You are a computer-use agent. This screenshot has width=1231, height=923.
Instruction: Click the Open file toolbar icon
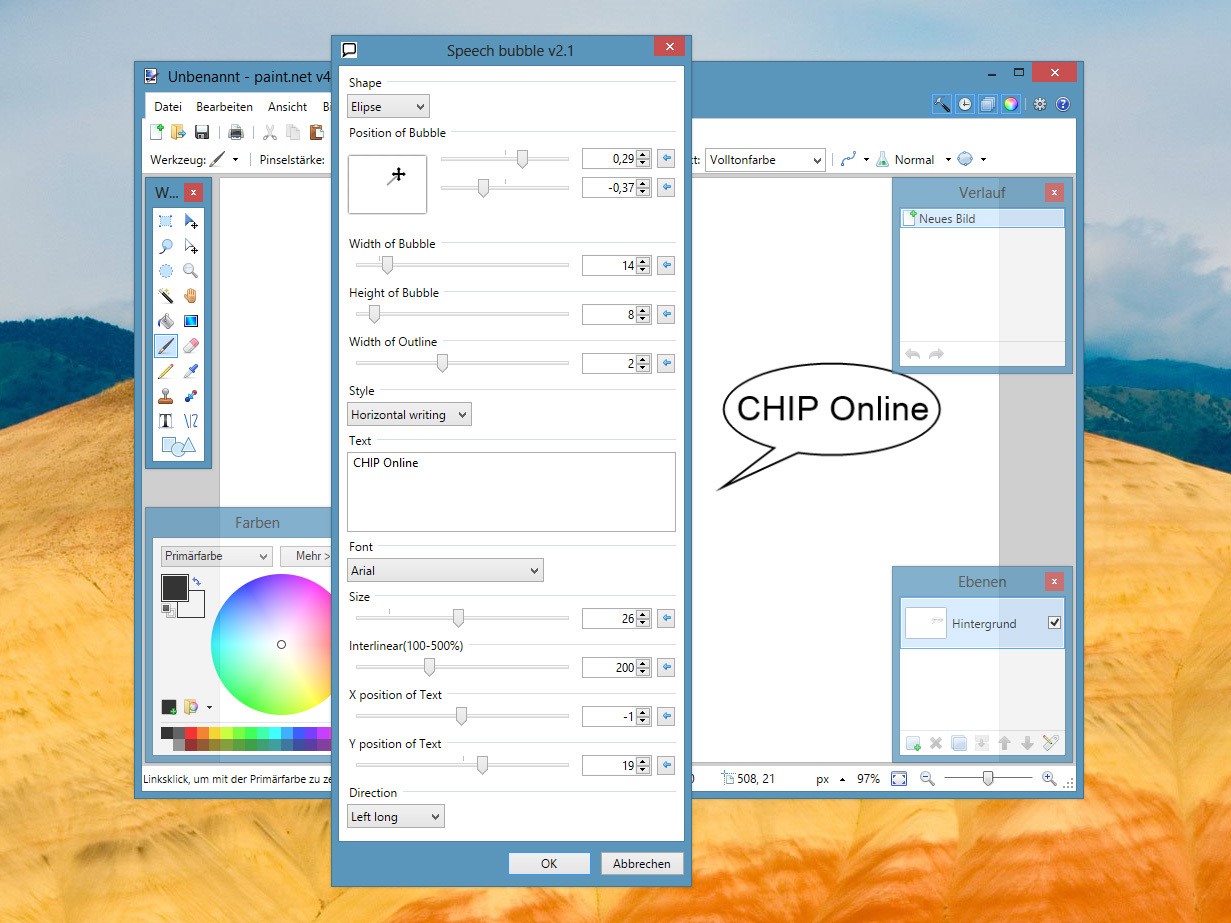tap(179, 132)
